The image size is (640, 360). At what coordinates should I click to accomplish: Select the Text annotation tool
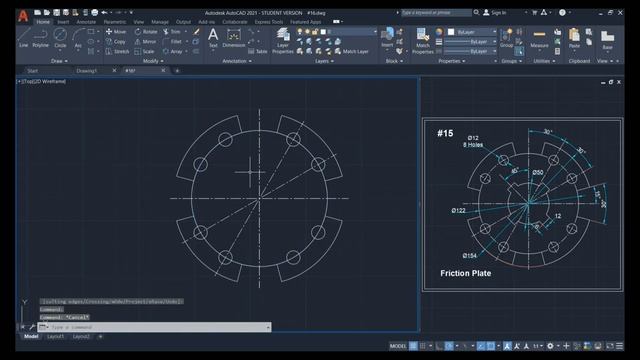coord(213,38)
